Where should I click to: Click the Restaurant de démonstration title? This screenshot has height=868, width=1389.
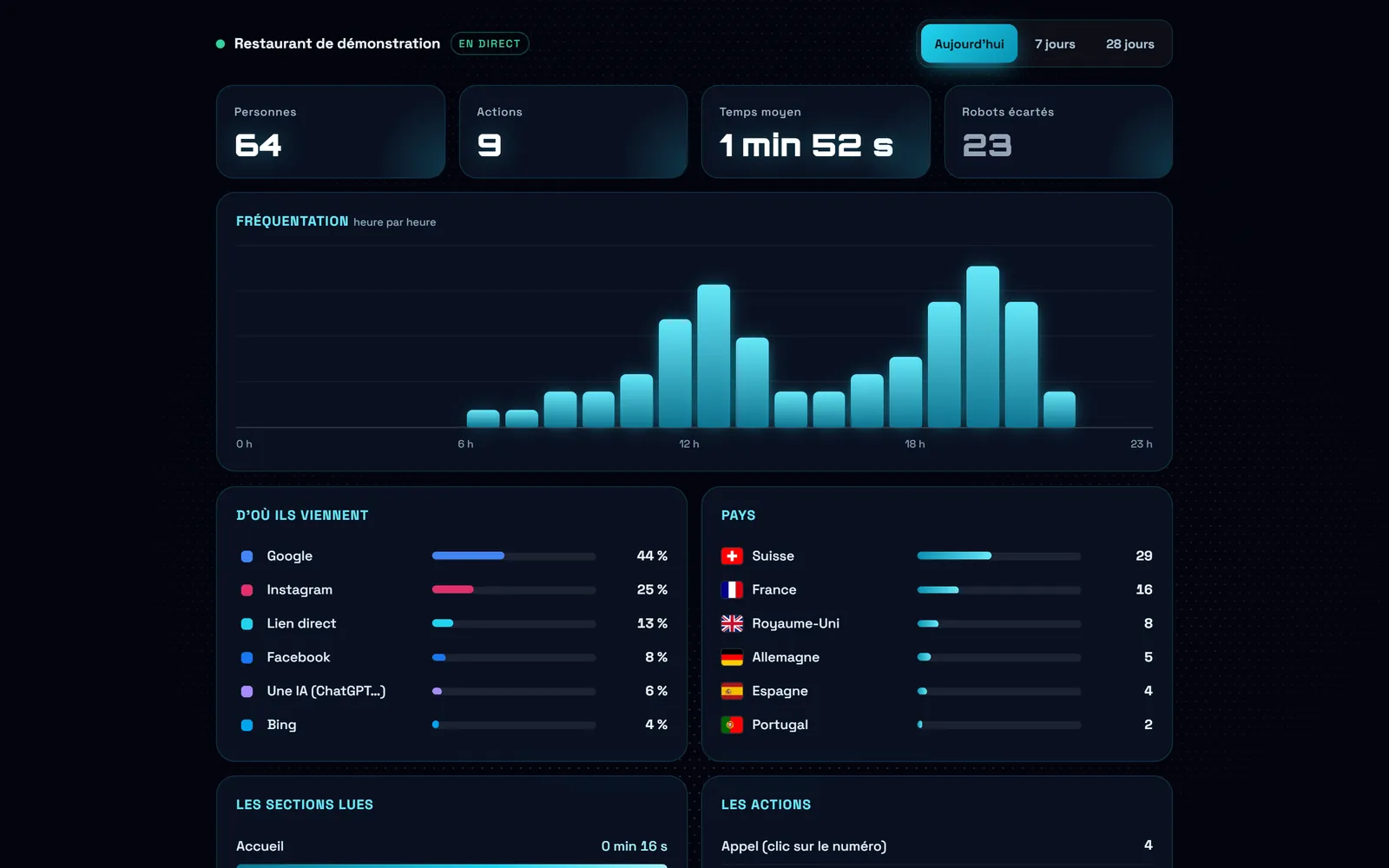point(337,43)
